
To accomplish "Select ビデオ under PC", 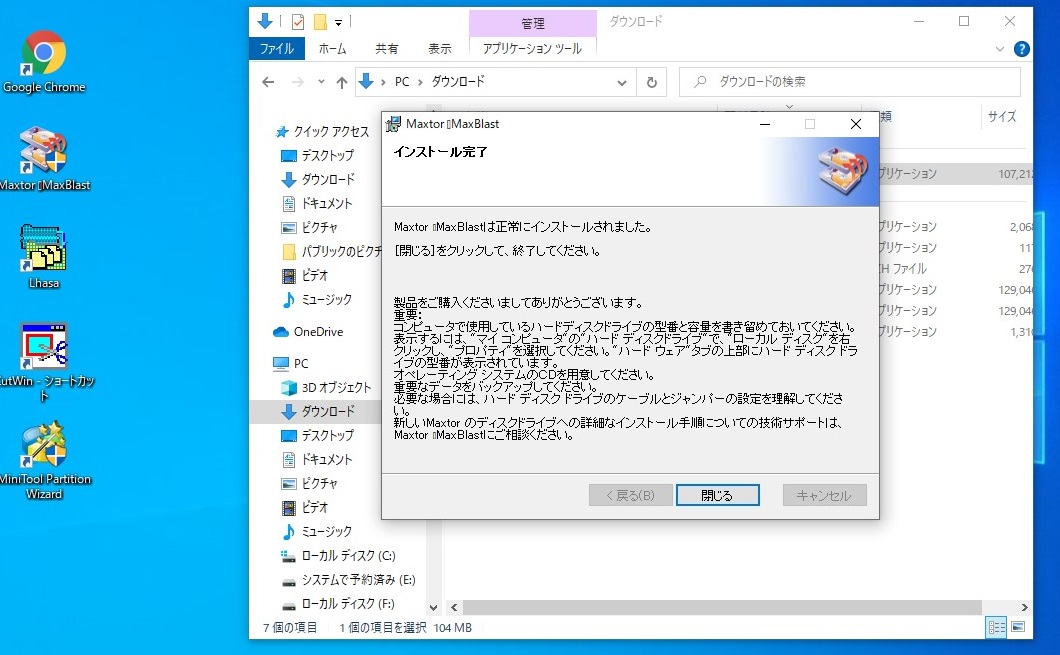I will 305,507.
